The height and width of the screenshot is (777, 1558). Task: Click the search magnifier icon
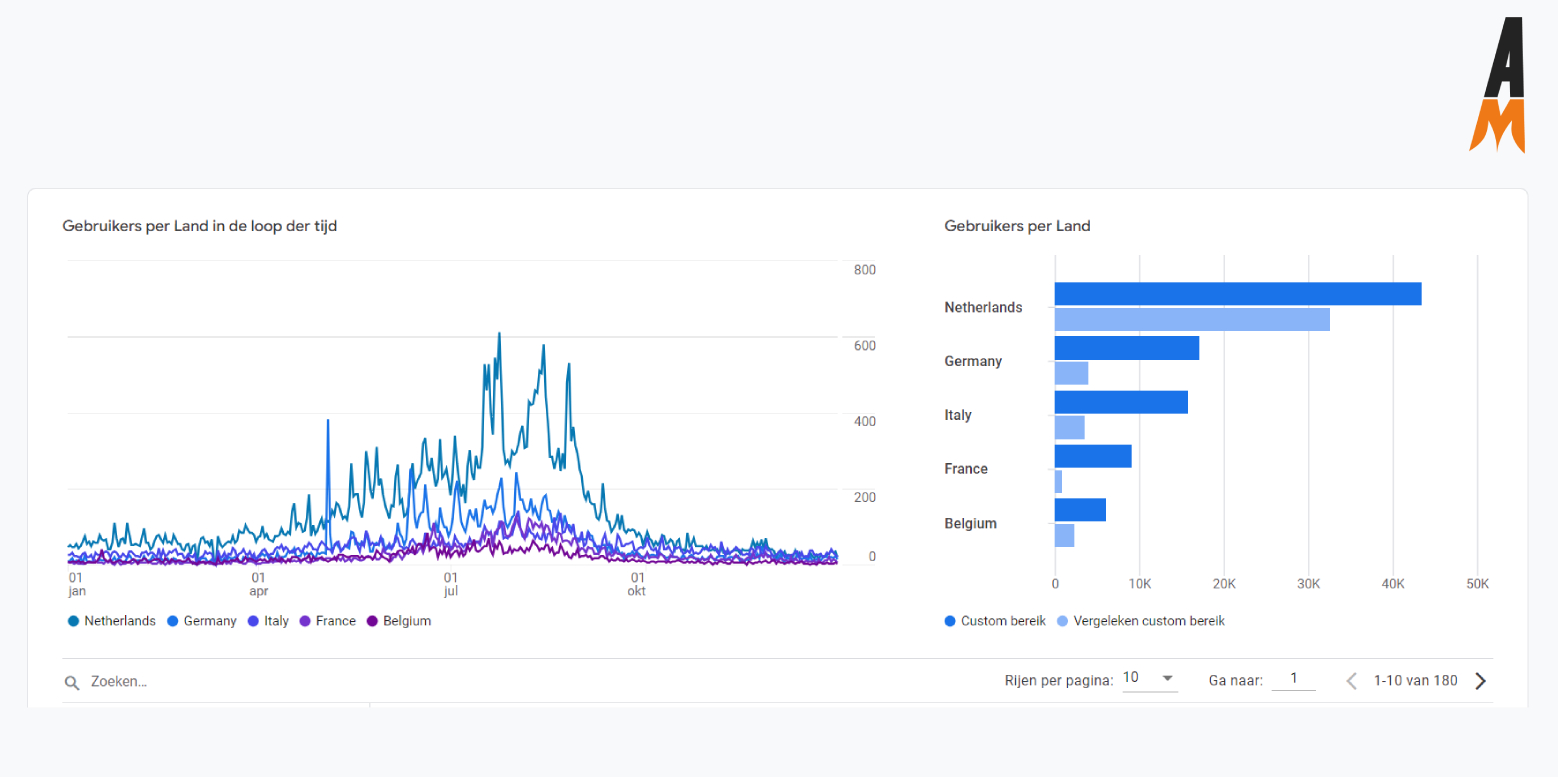tap(72, 682)
